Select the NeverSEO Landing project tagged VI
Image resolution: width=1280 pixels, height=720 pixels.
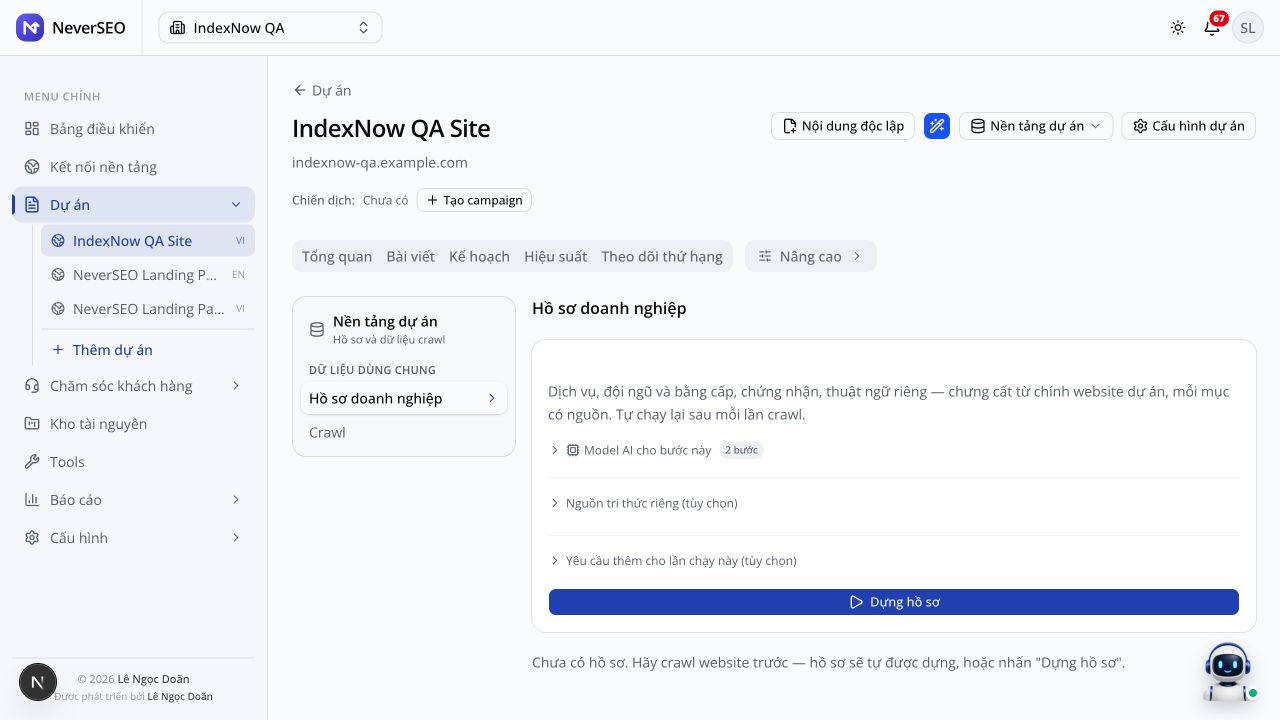[x=148, y=309]
